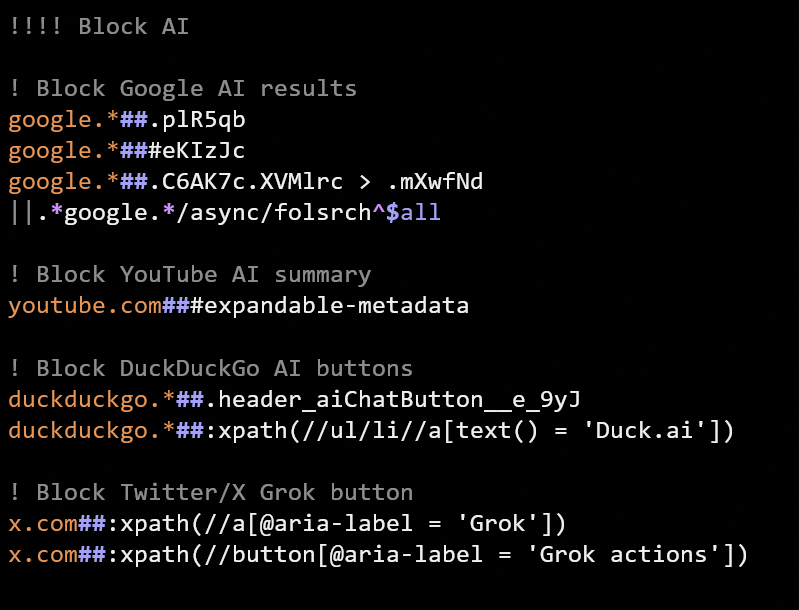Click the //ul/li//a xpath expression

tap(379, 430)
